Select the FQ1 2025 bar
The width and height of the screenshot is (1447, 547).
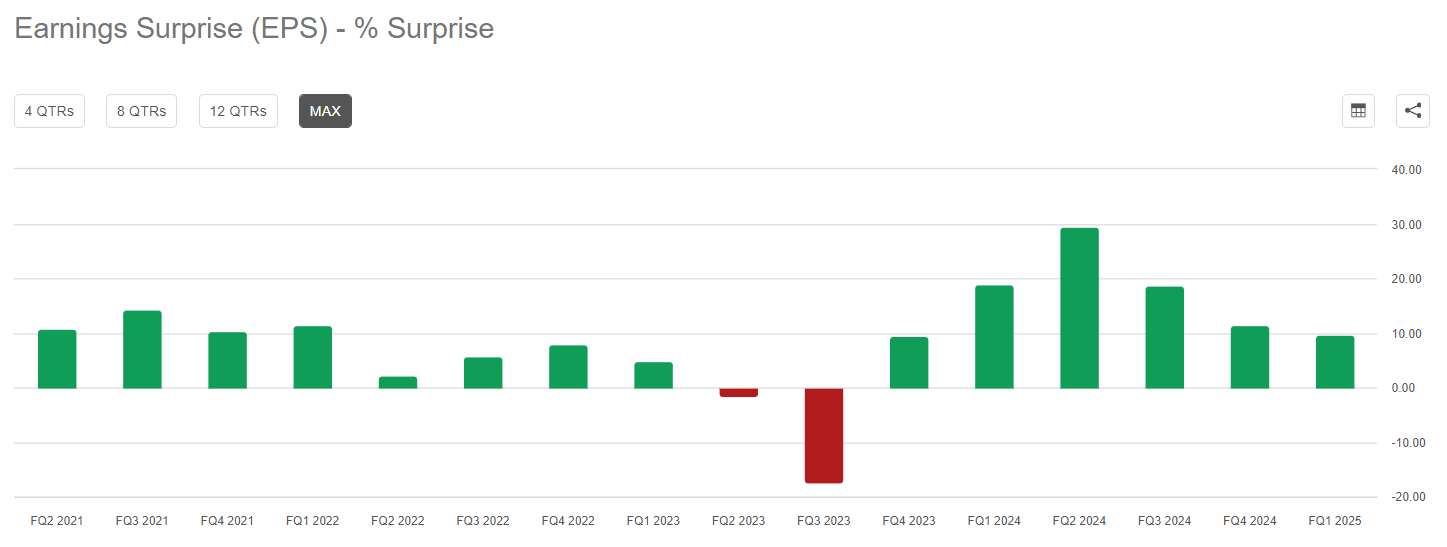click(1335, 362)
